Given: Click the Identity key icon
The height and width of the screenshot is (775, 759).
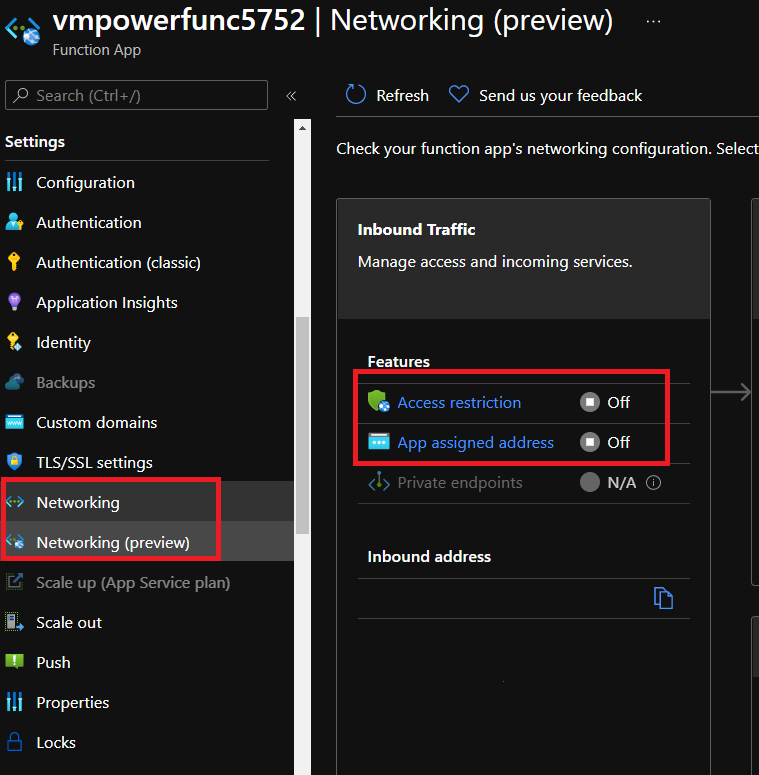Looking at the screenshot, I should tap(14, 342).
